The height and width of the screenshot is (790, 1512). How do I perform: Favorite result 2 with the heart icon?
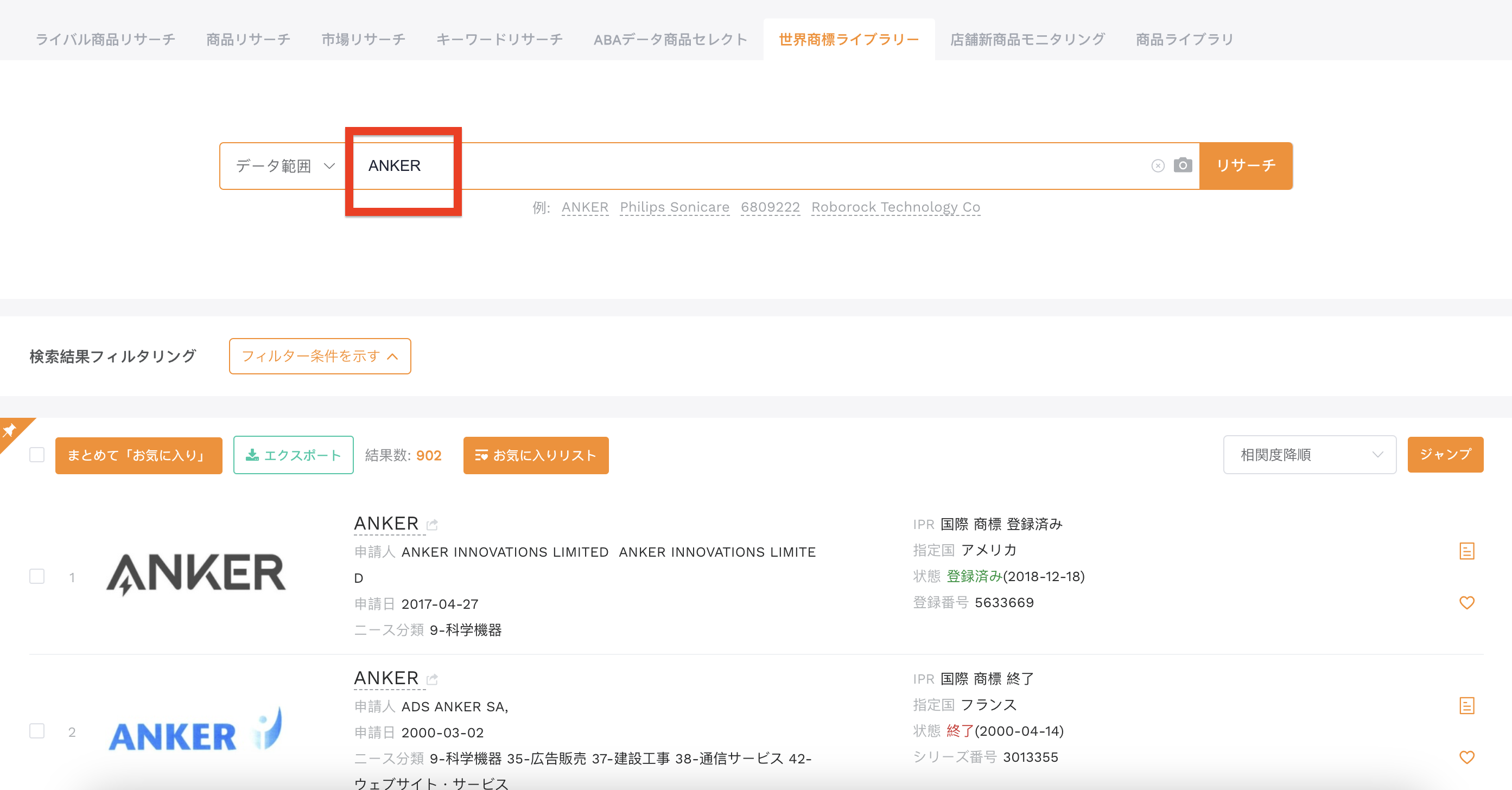click(x=1466, y=757)
